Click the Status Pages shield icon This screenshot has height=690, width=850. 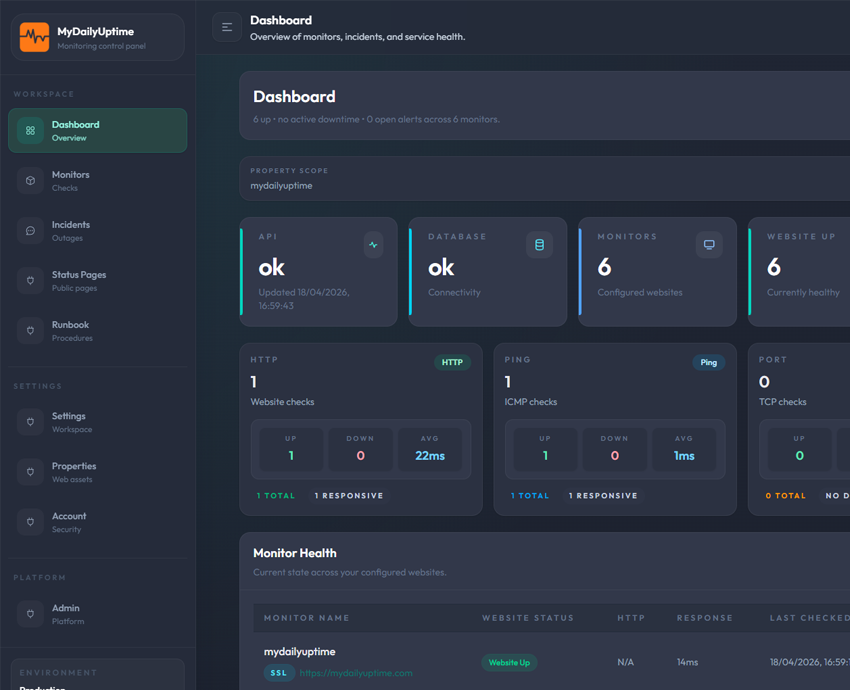point(30,281)
